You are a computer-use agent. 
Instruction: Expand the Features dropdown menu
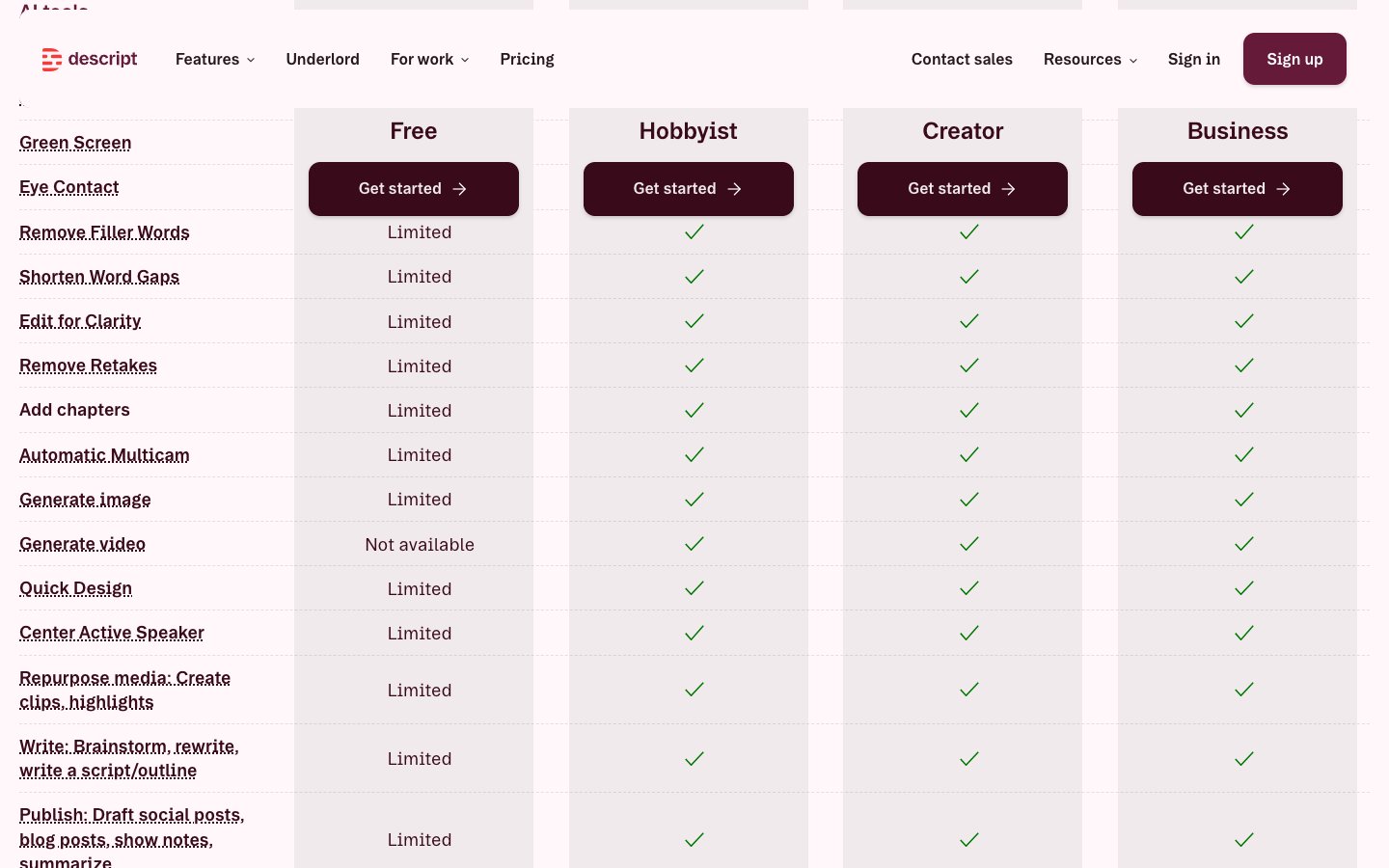[x=214, y=60]
